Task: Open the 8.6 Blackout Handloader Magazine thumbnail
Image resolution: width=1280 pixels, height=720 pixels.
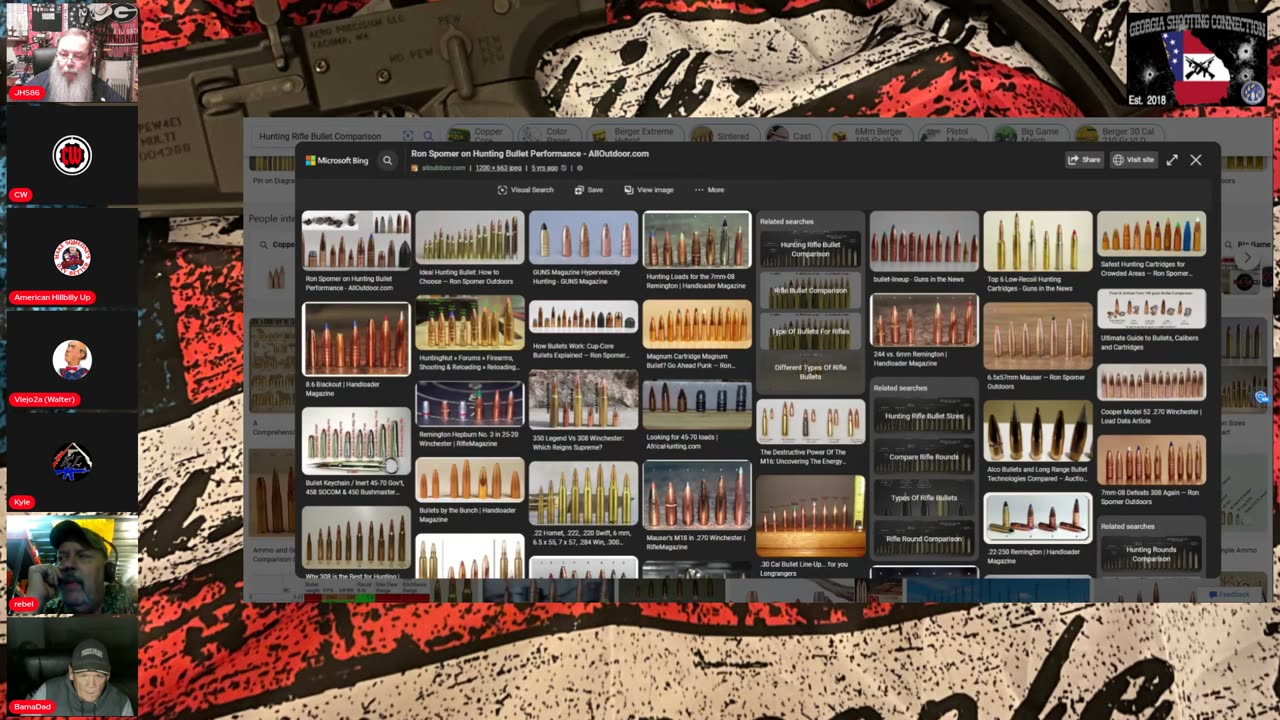Action: (x=356, y=340)
